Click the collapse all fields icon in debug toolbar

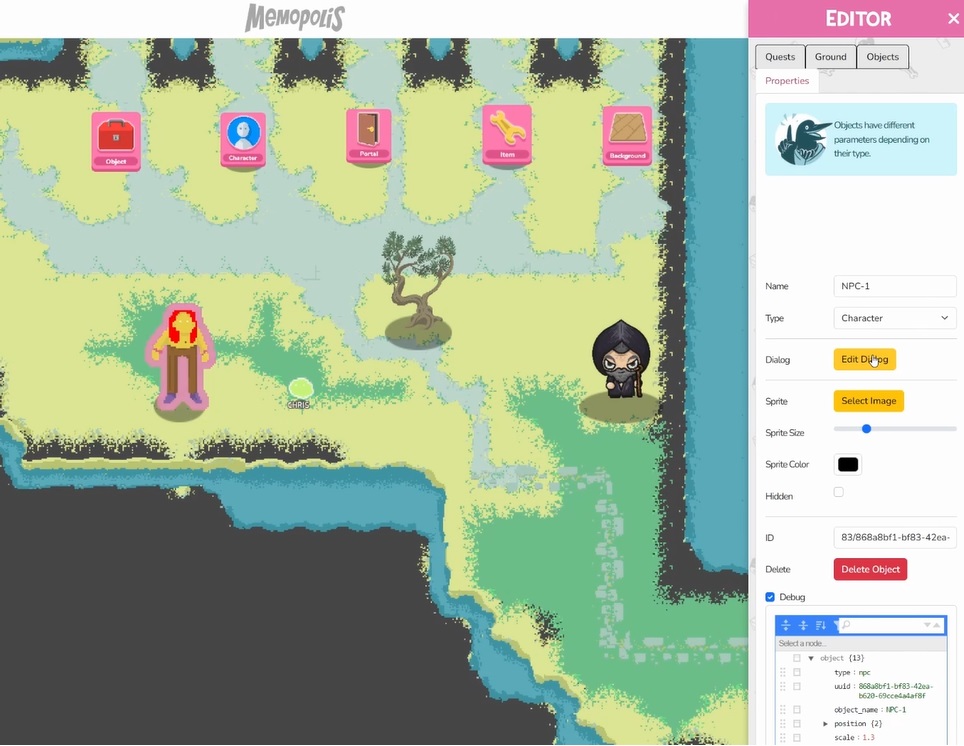pyautogui.click(x=803, y=625)
